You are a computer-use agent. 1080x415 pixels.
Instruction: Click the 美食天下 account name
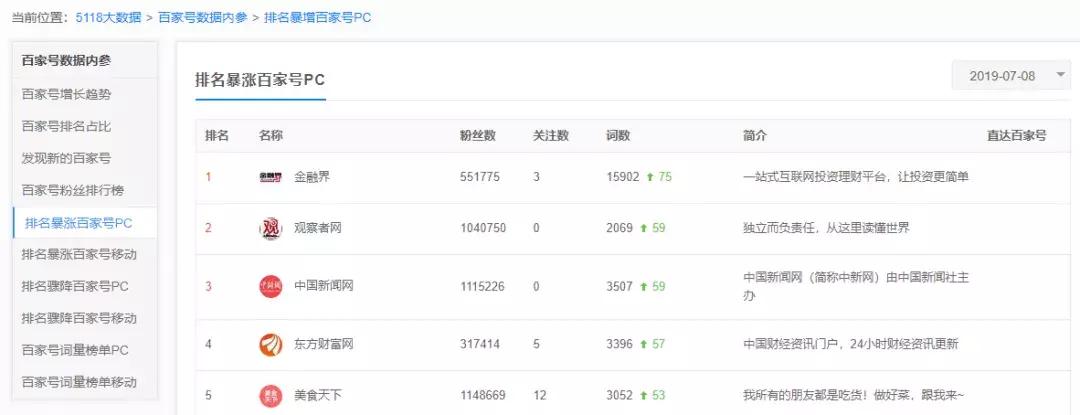(318, 396)
